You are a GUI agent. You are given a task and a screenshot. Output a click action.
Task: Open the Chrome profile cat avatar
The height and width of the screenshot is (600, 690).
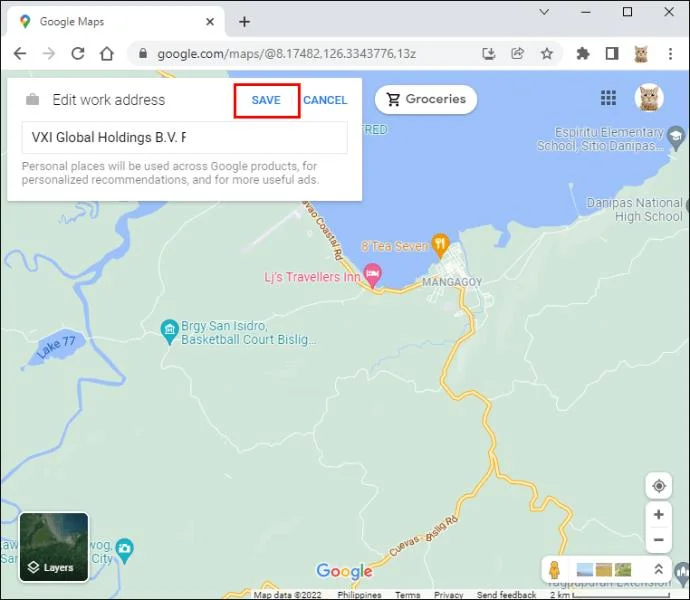click(641, 54)
